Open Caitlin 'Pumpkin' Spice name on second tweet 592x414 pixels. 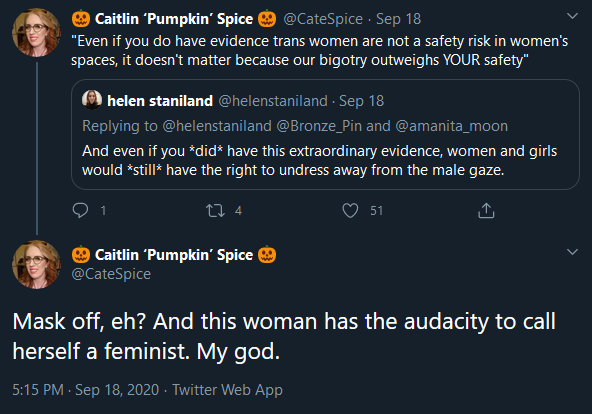(x=174, y=255)
